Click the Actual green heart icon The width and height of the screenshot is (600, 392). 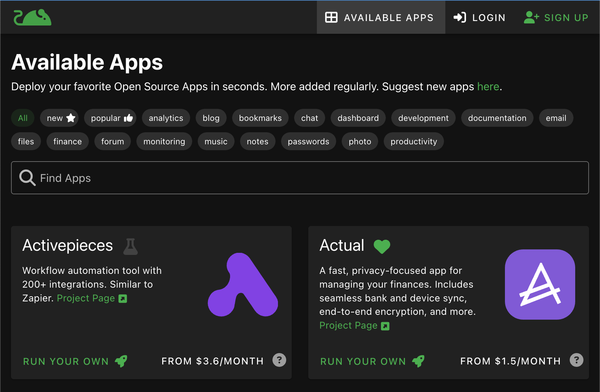click(x=382, y=246)
